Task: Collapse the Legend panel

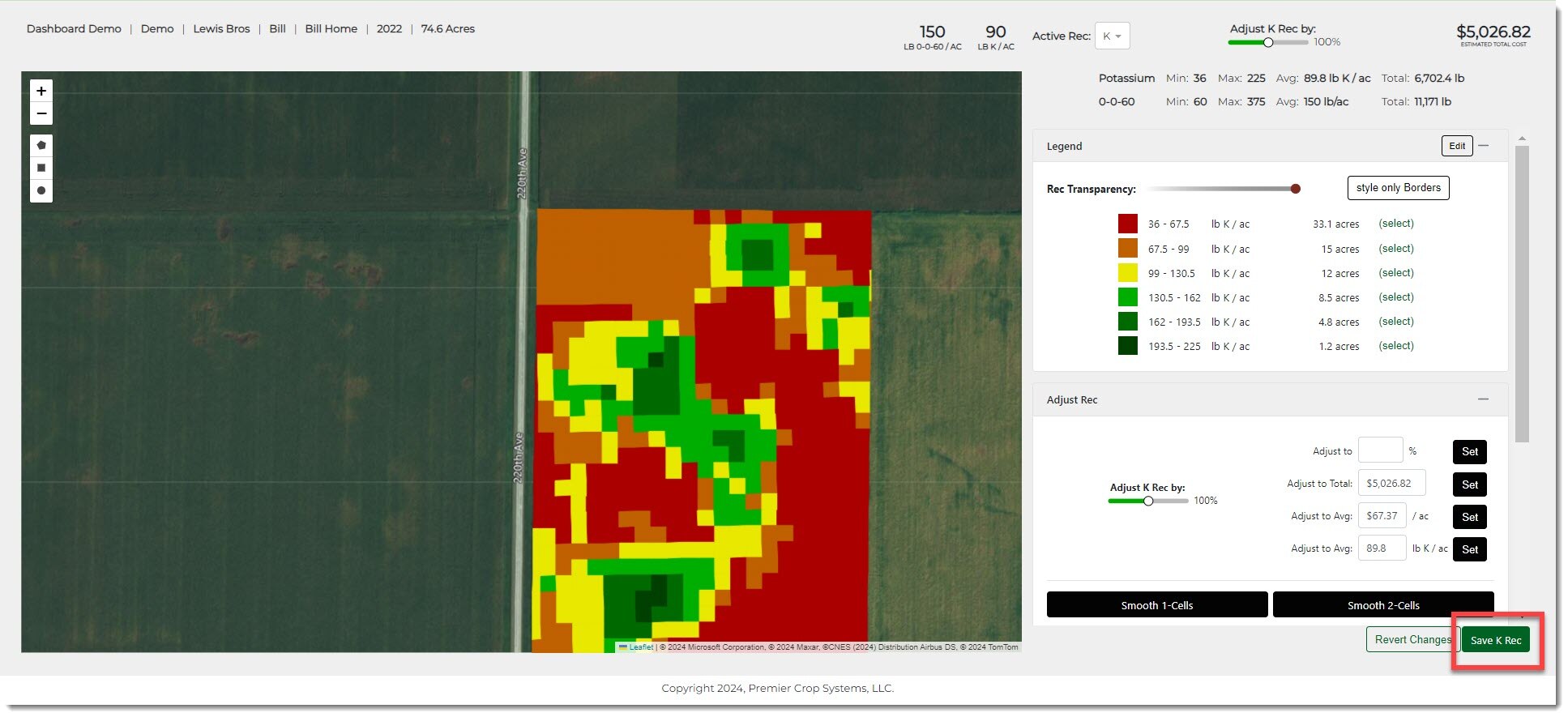Action: coord(1484,146)
